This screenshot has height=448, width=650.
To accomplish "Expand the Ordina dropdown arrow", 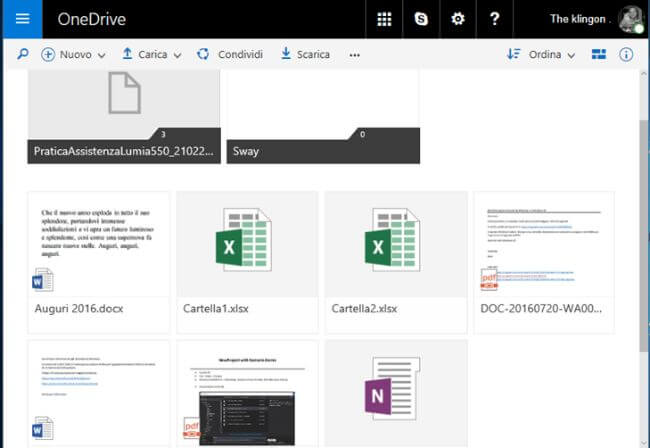I will [571, 55].
